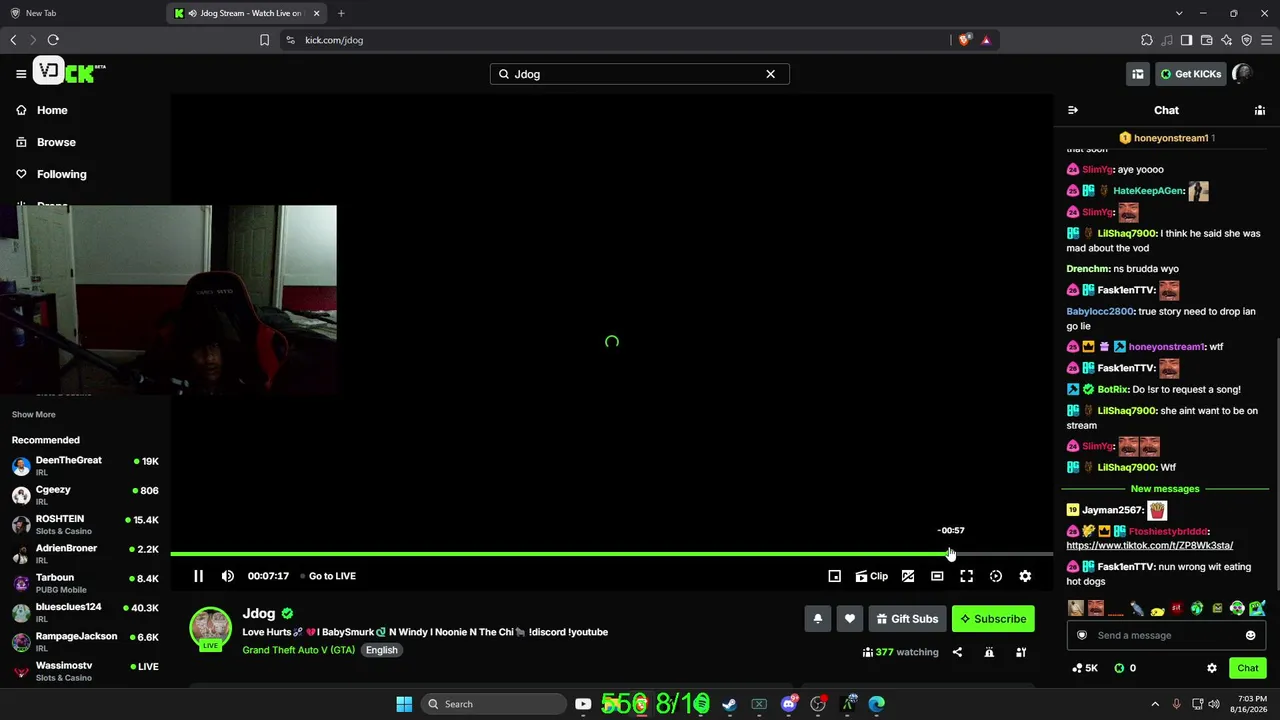Open the Jdog channel avatar
Viewport: 1280px width, 720px height.
(x=211, y=629)
